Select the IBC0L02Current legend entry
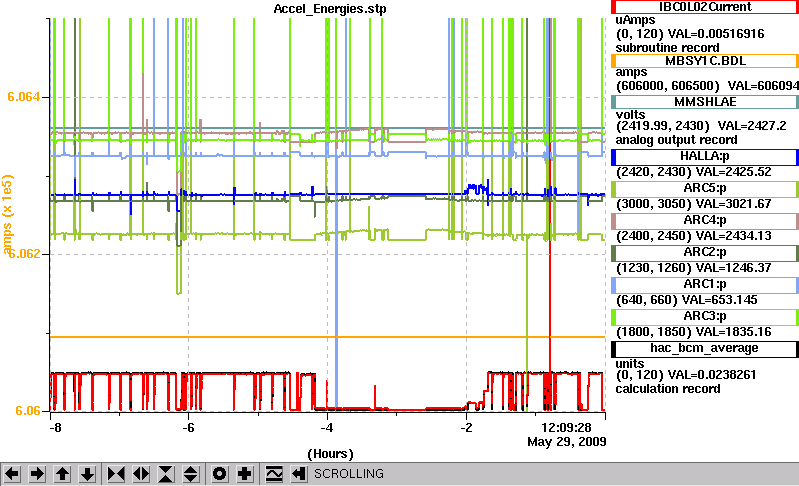The width and height of the screenshot is (799, 486). click(705, 7)
